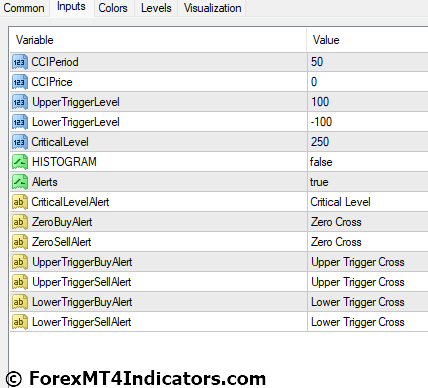This screenshot has height=388, width=428.
Task: Select the LowerTriggerLevel variable name
Action: coord(76,122)
